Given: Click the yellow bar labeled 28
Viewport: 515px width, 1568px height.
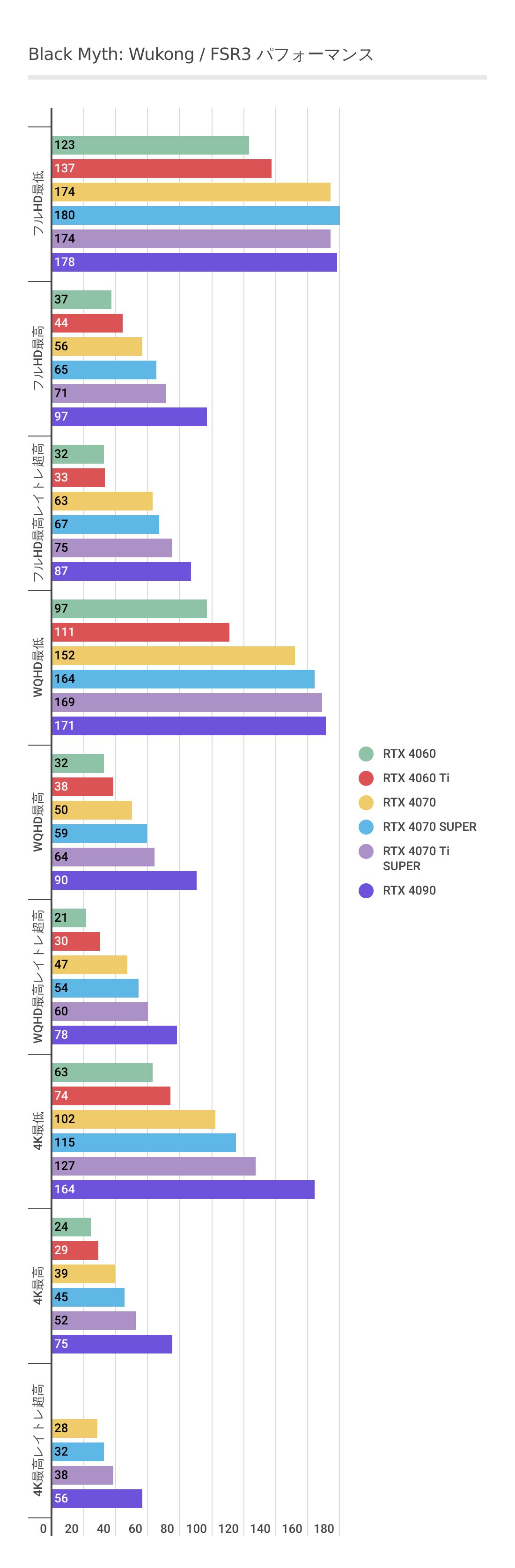Looking at the screenshot, I should coord(75,1428).
